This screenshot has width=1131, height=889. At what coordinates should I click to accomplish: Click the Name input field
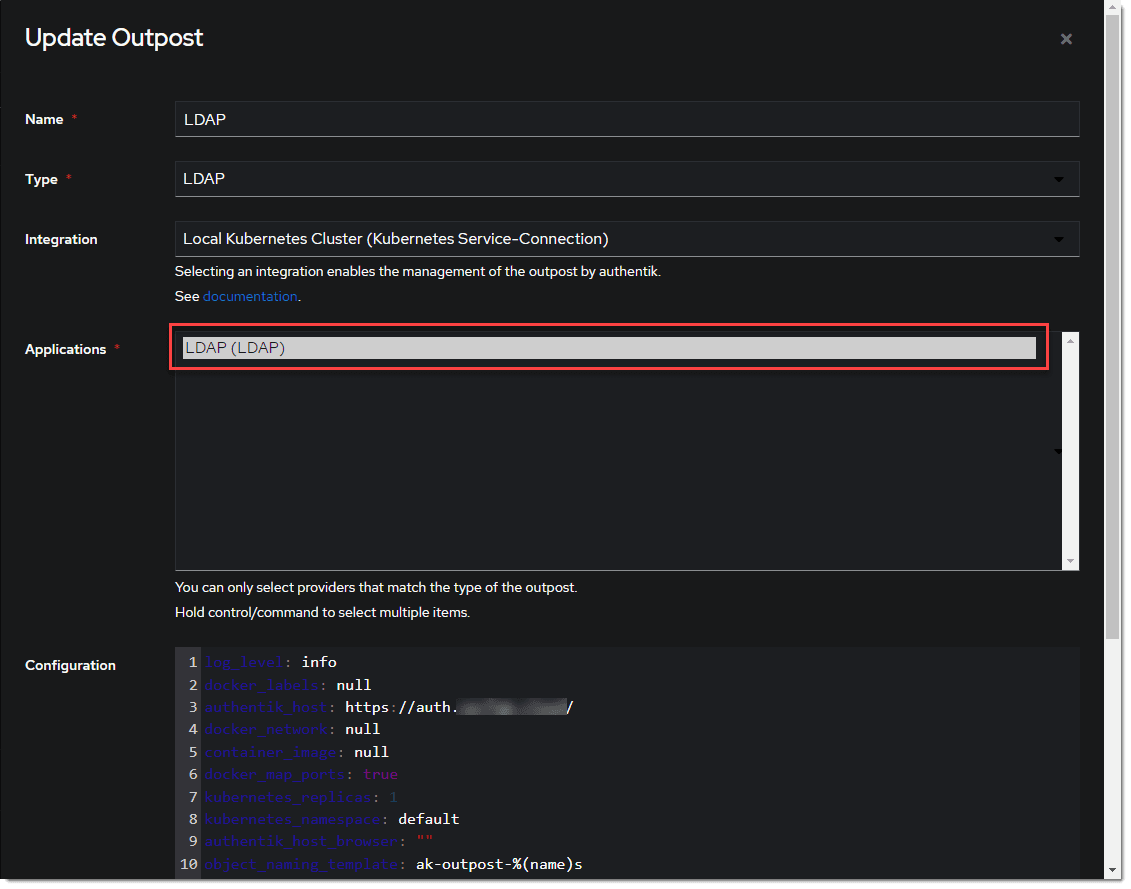pos(626,119)
